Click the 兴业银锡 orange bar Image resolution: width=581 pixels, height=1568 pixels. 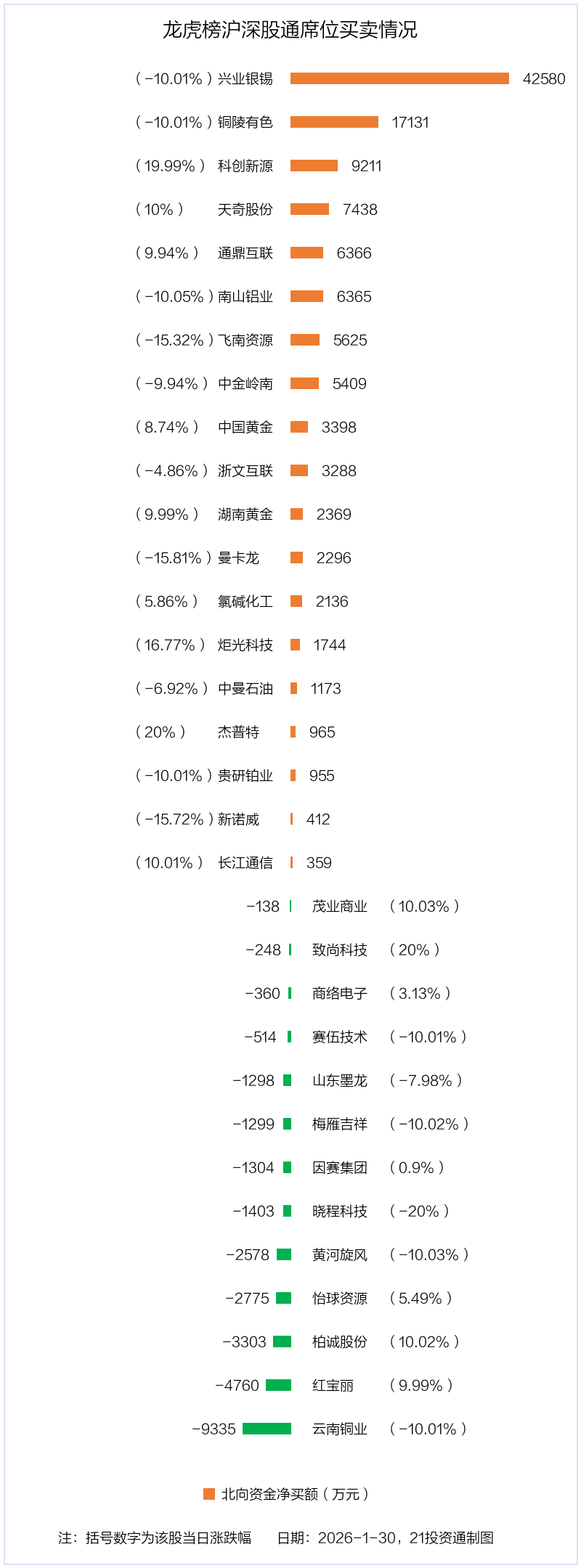399,78
